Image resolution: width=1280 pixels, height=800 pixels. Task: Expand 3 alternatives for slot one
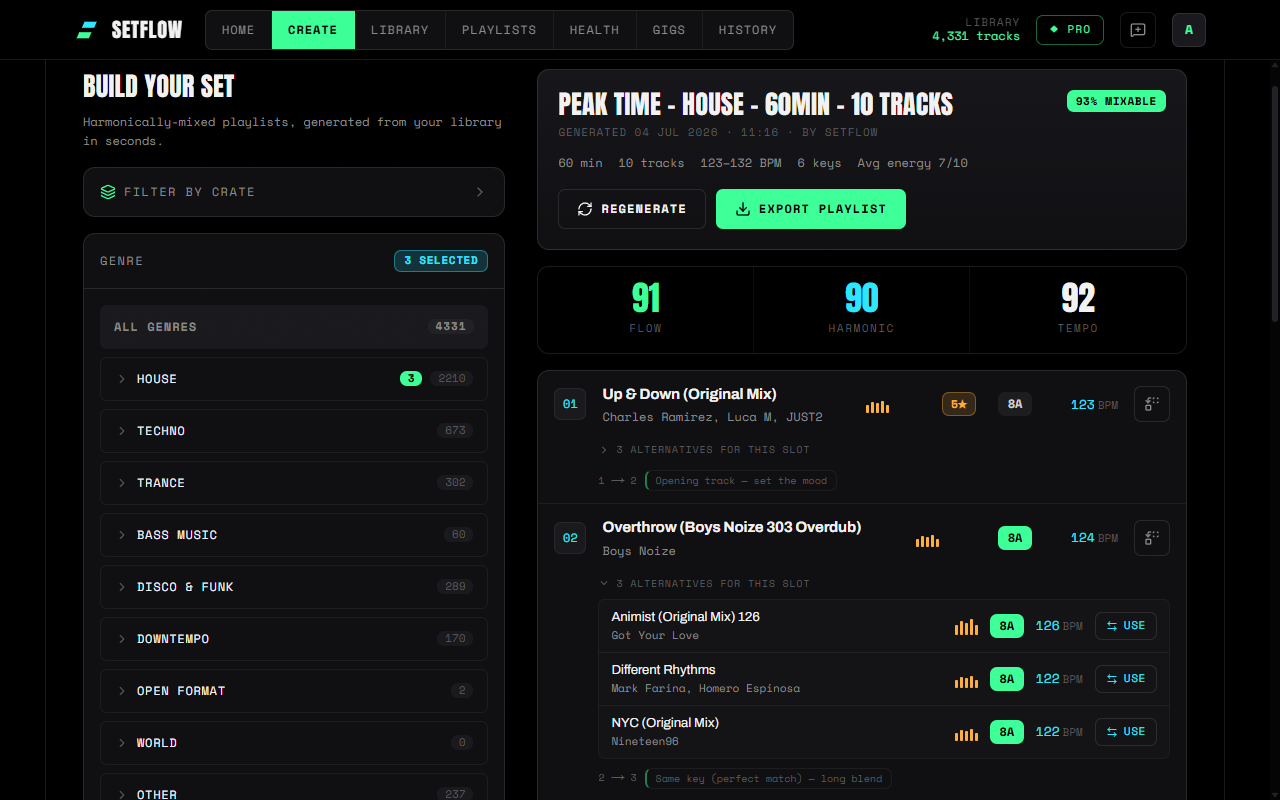point(705,450)
